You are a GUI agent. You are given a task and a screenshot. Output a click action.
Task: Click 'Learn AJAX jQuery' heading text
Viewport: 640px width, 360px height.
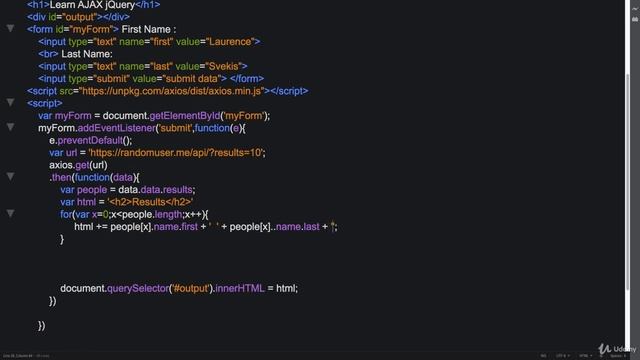click(92, 5)
